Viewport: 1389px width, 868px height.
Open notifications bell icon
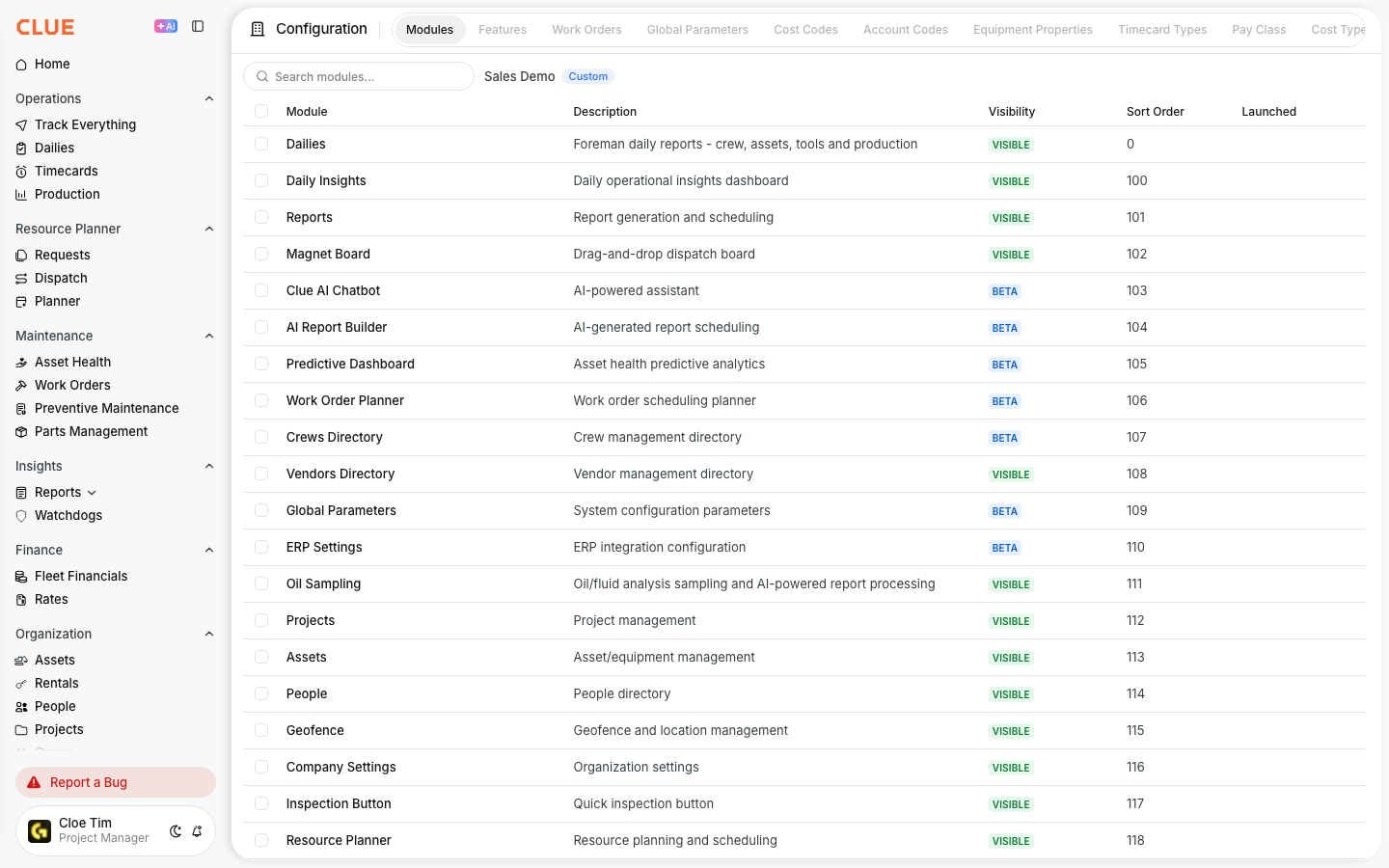point(197,831)
